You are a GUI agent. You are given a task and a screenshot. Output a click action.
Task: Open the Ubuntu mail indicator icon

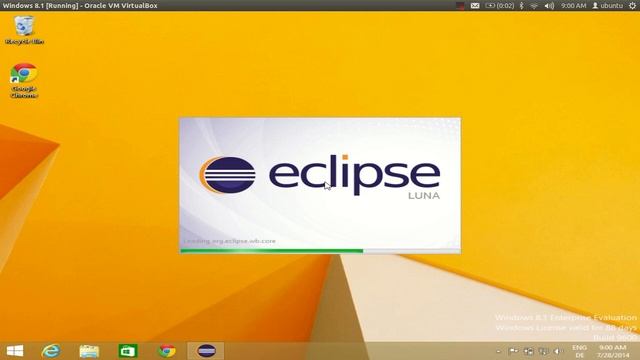[x=475, y=6]
